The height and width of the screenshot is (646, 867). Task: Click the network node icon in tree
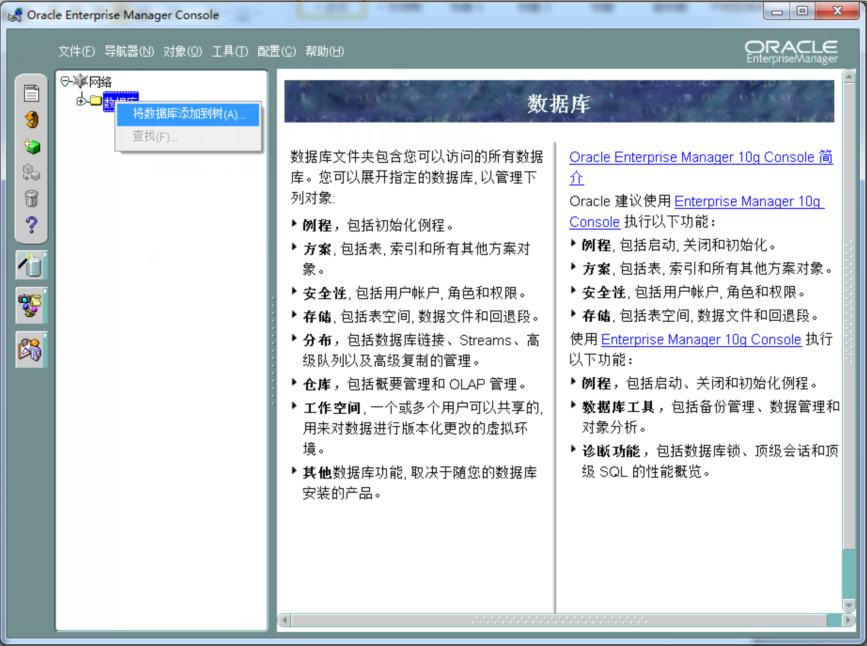[x=80, y=81]
